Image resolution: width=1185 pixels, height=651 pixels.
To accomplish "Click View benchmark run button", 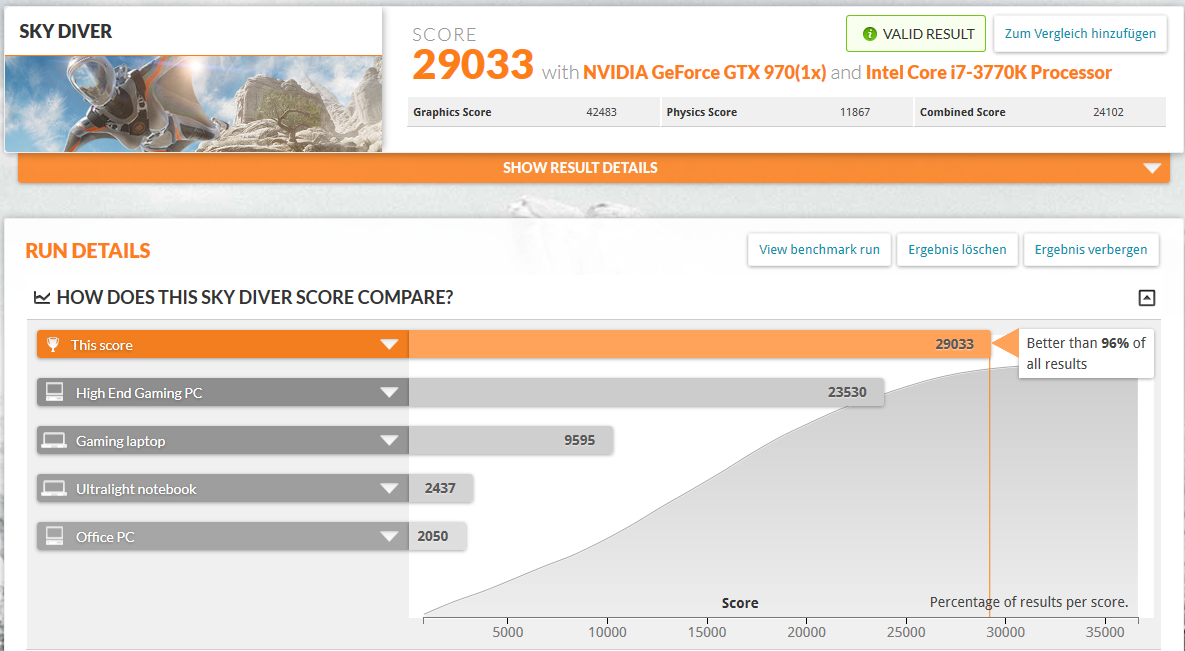I will pos(819,250).
